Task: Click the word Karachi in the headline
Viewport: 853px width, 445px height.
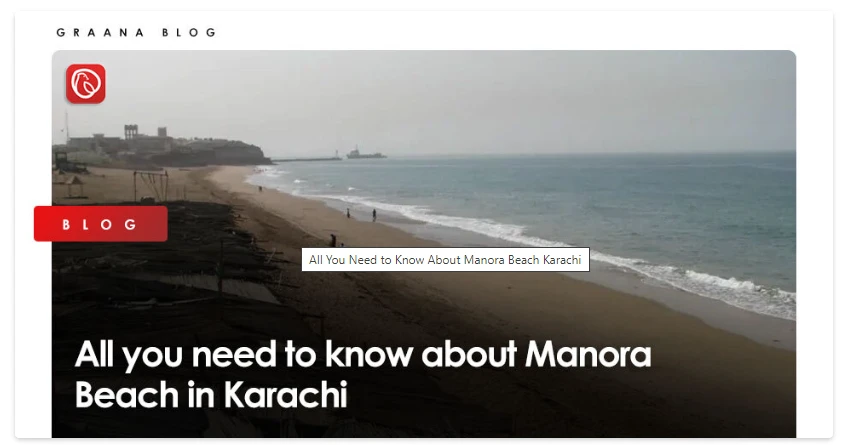Action: [x=286, y=394]
